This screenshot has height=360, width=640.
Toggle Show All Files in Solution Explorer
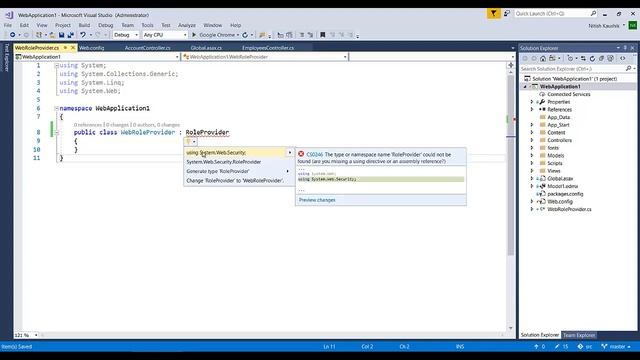coord(611,58)
